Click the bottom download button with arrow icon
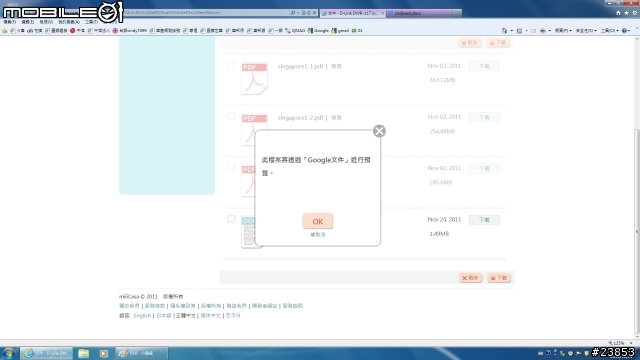The width and height of the screenshot is (640, 360). coord(499,278)
